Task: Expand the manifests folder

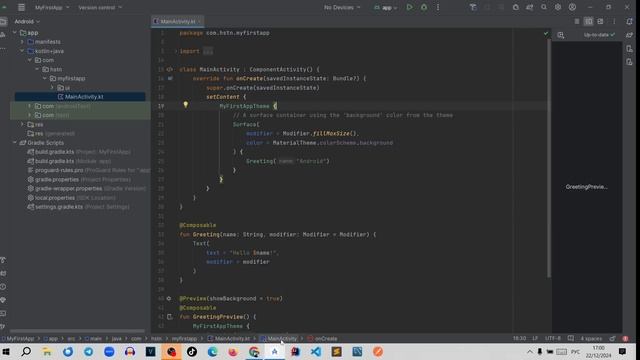Action: pos(22,42)
